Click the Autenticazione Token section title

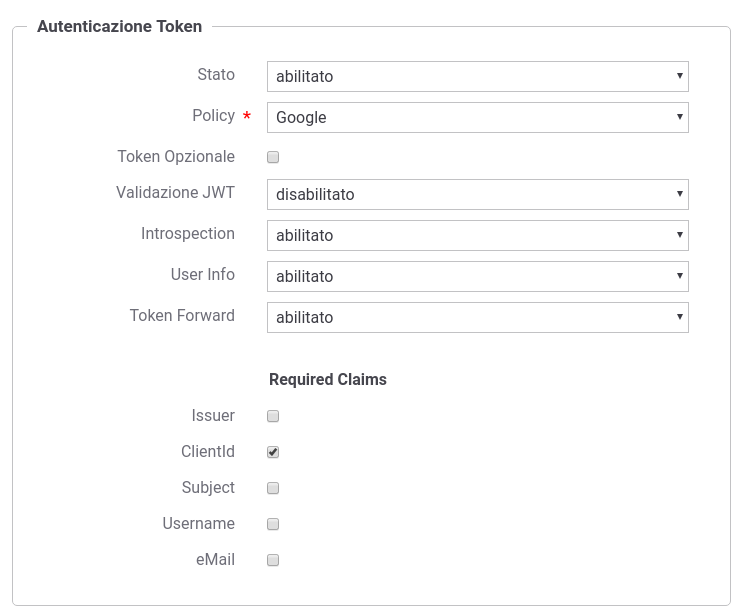(x=120, y=26)
